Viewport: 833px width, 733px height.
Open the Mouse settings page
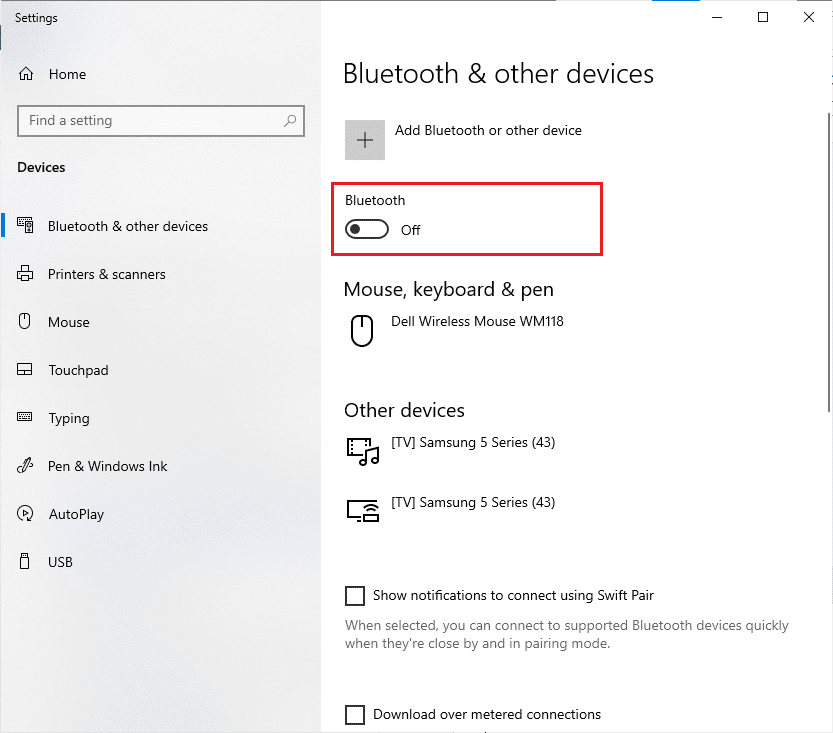tap(69, 323)
